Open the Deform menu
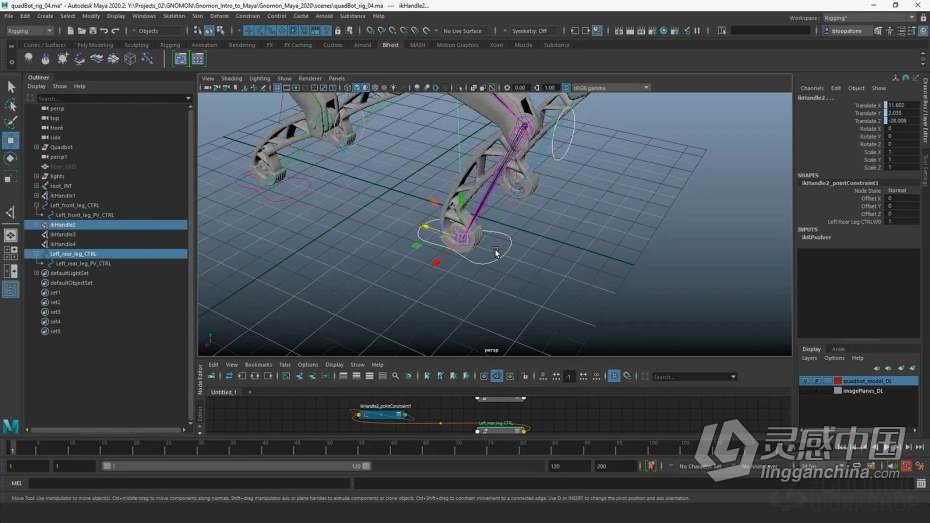This screenshot has height=523, width=930. point(219,17)
